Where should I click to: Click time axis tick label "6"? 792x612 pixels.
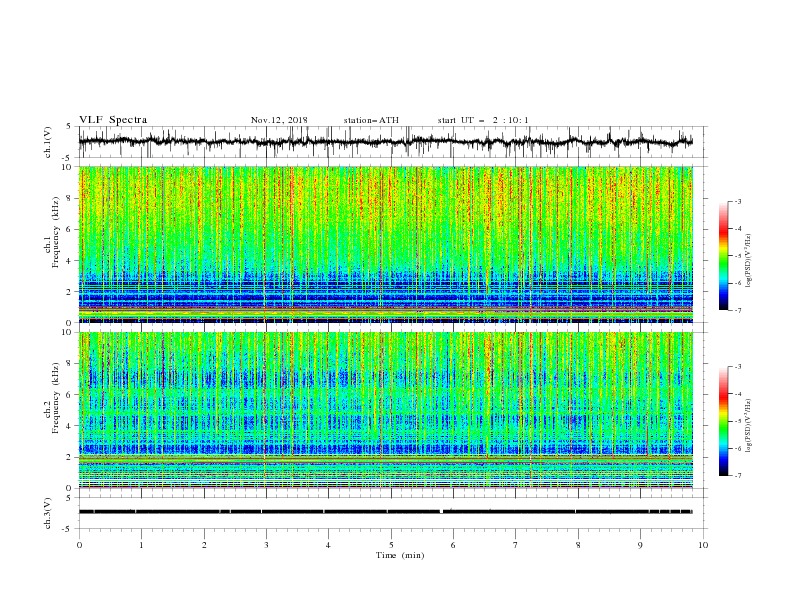pos(453,545)
